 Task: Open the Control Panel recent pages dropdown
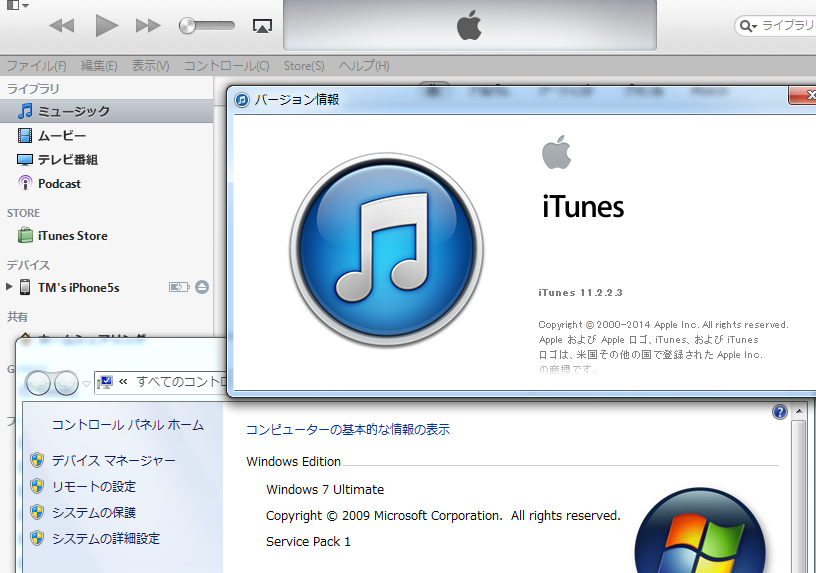(86, 384)
